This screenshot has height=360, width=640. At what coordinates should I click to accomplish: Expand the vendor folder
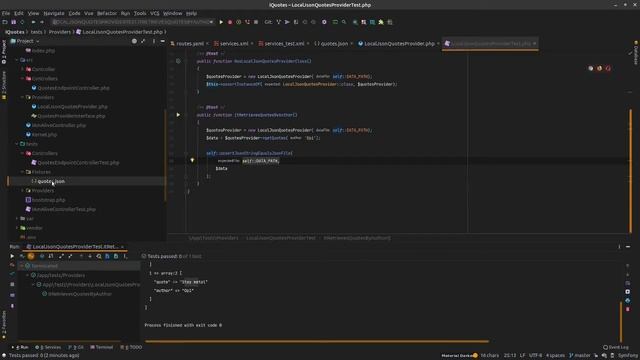click(x=17, y=228)
